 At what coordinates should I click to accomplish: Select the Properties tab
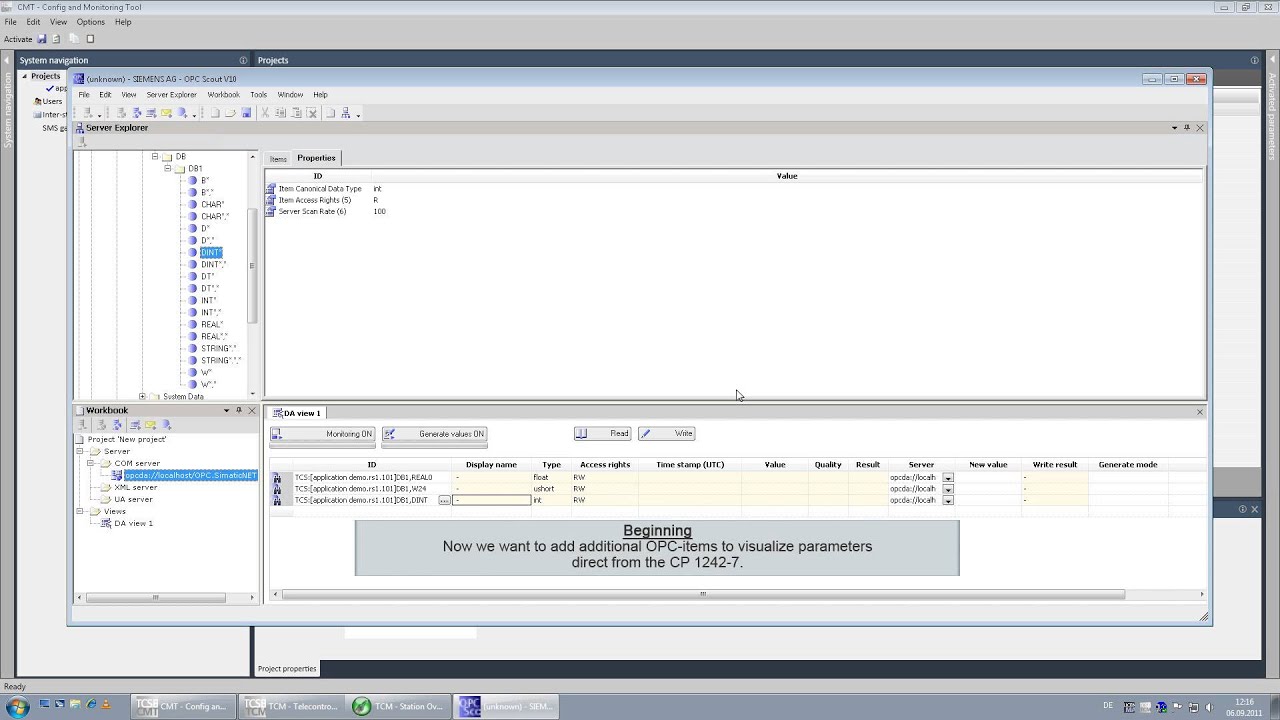[x=316, y=158]
